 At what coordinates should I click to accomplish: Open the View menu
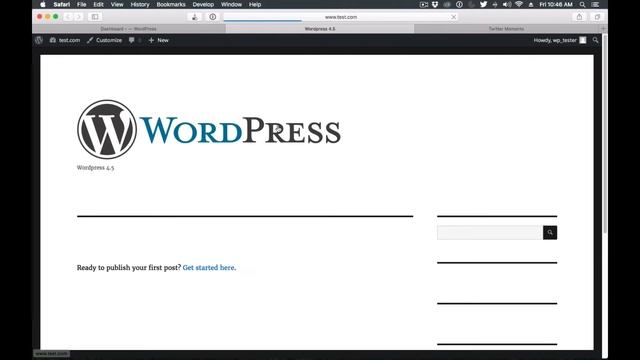pos(117,4)
